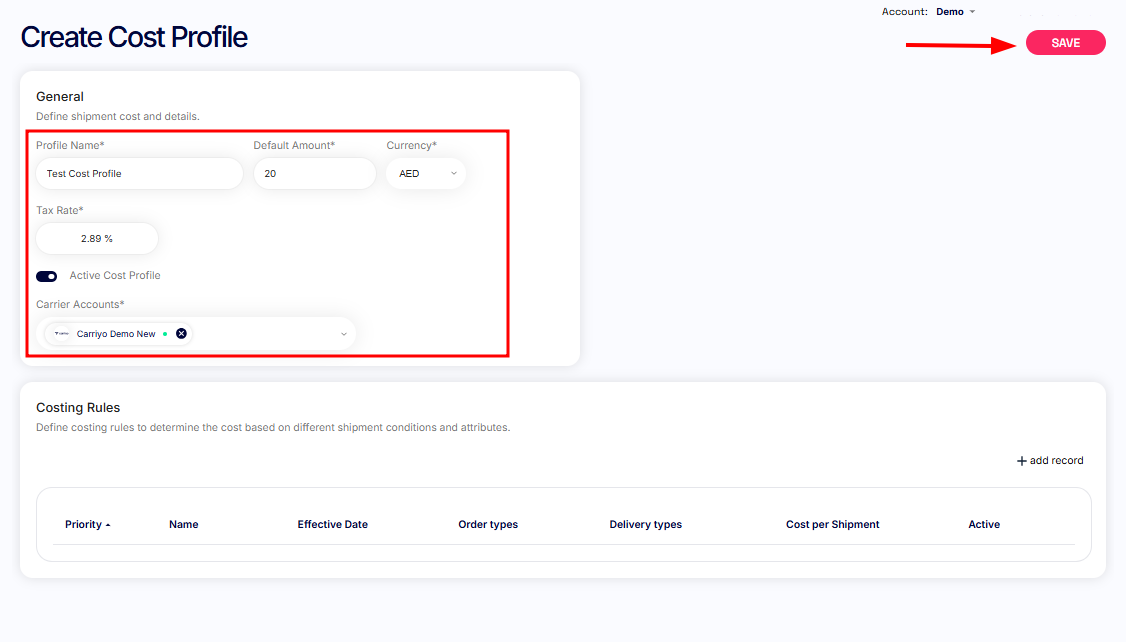Image resolution: width=1126 pixels, height=642 pixels.
Task: Open the Currency AED dropdown
Action: point(425,174)
